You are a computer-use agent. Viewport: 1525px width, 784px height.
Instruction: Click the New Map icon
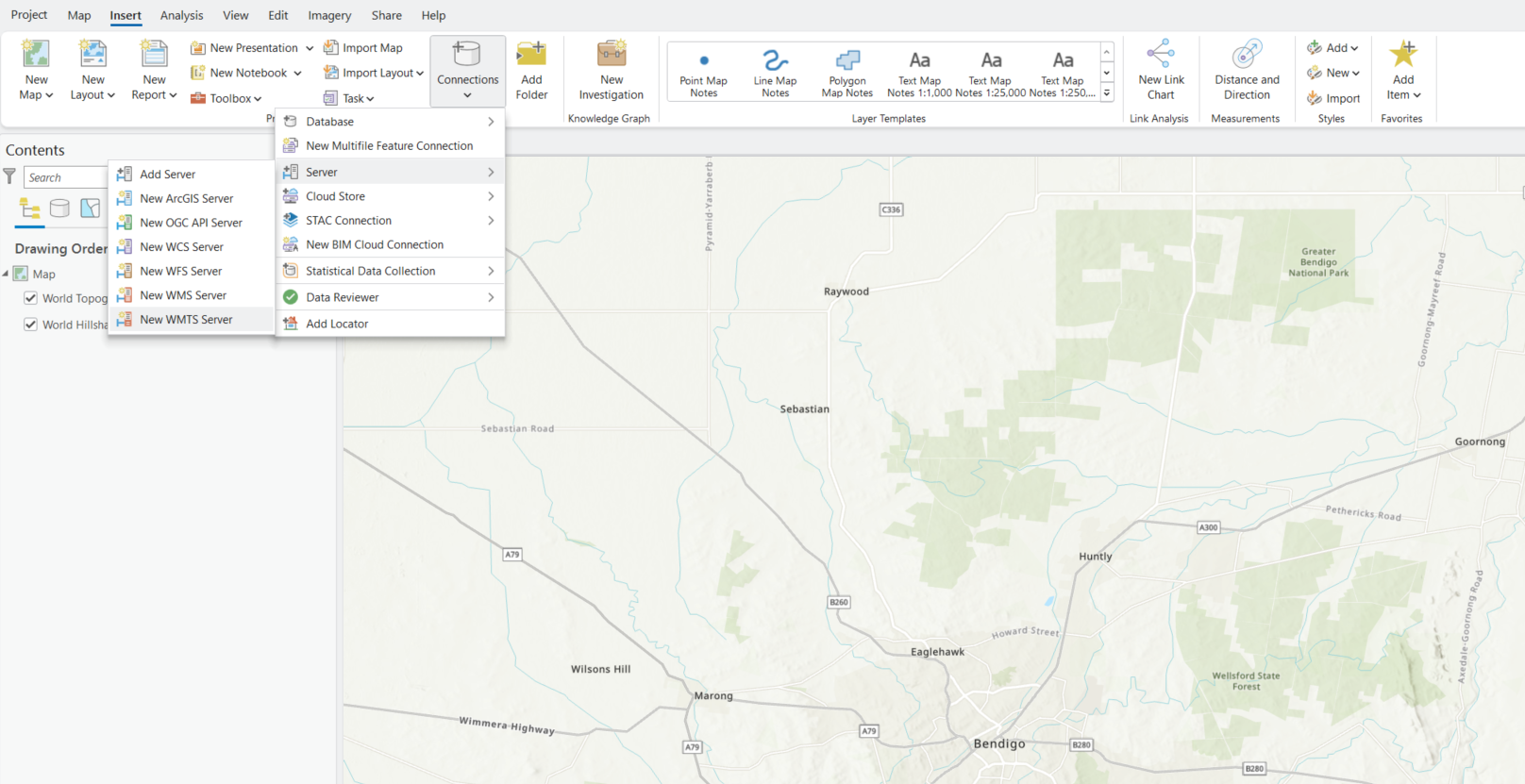coord(36,54)
